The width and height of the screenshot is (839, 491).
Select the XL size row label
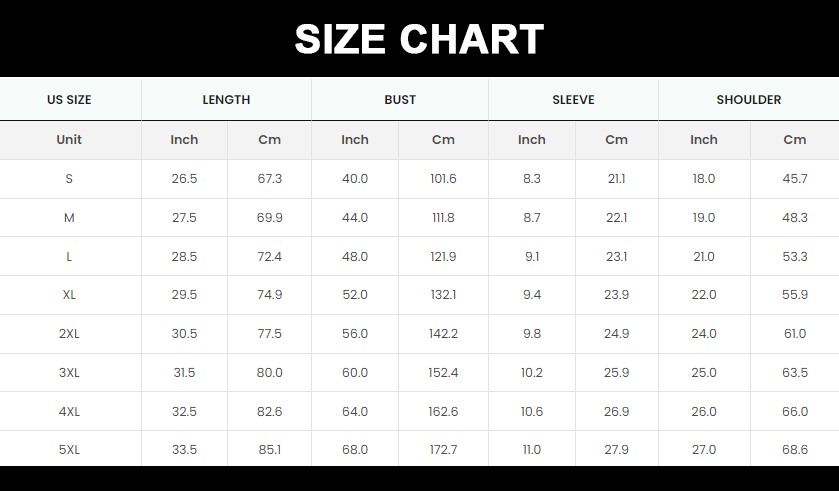click(x=69, y=295)
